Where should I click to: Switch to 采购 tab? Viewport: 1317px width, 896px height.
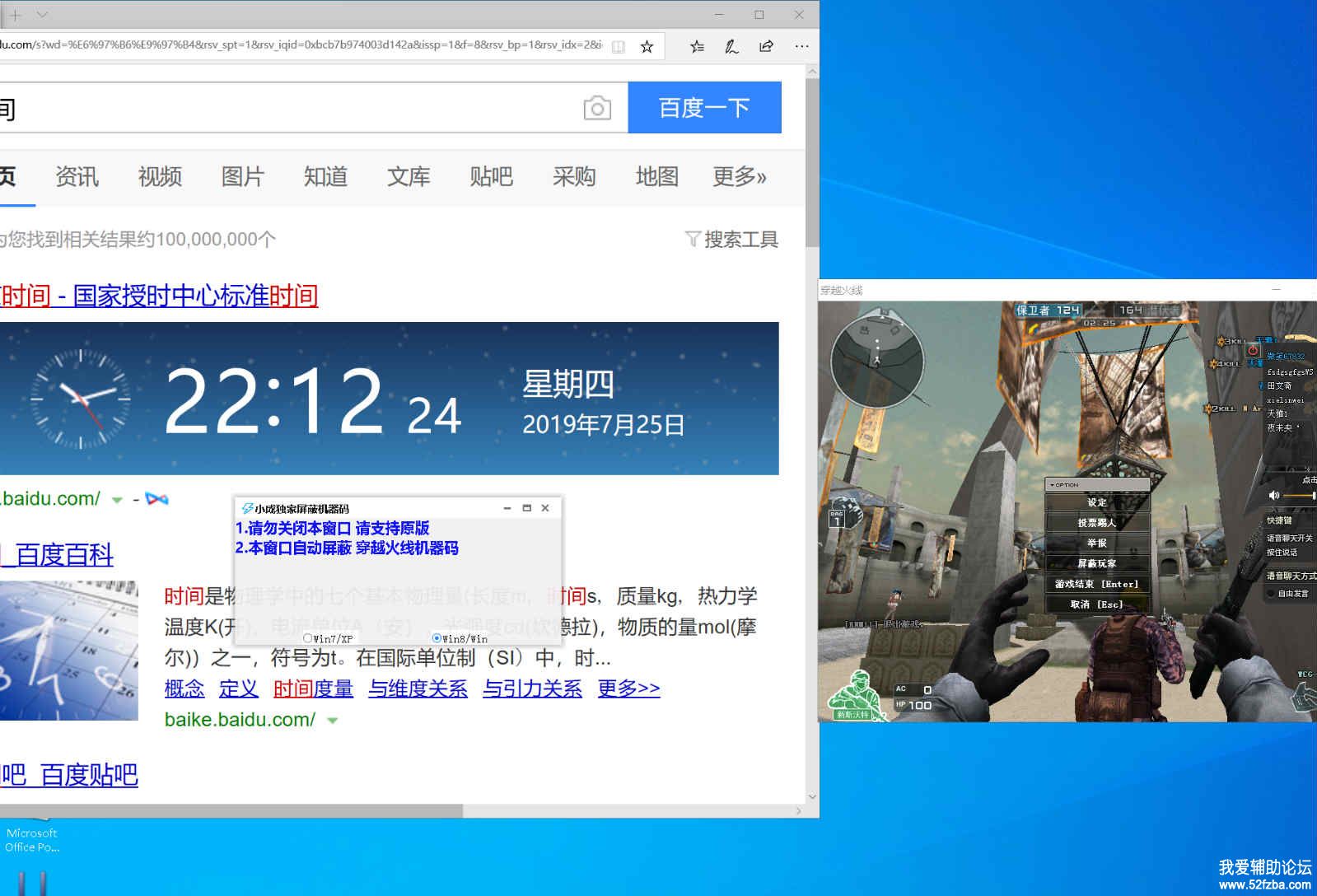point(574,176)
